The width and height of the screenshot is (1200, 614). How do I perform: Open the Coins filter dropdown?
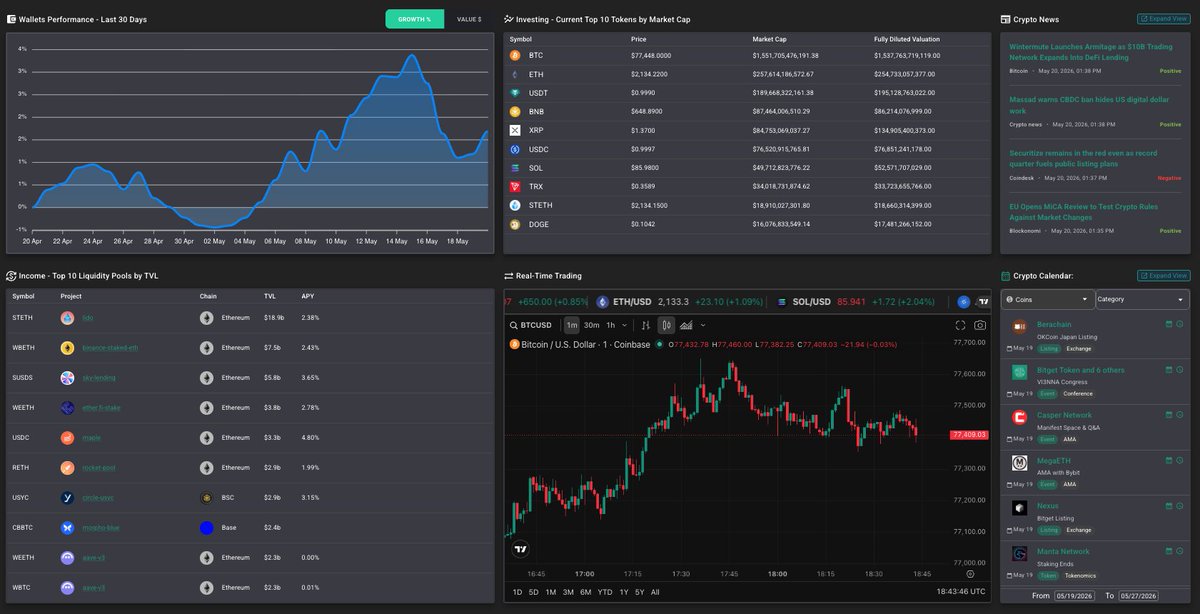pyautogui.click(x=1048, y=299)
